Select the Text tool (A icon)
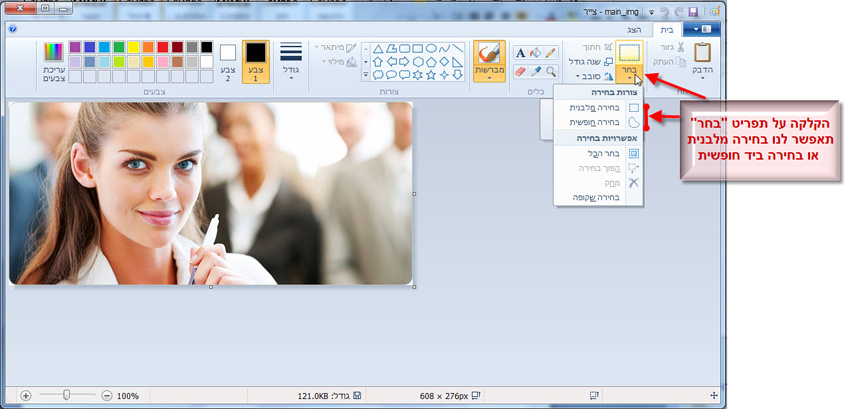The width and height of the screenshot is (850, 409). (x=520, y=53)
